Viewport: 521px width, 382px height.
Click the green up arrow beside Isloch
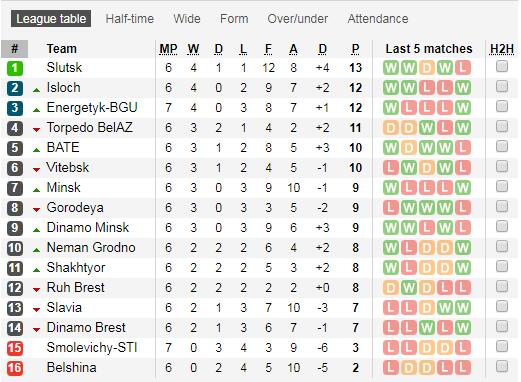[x=37, y=90]
